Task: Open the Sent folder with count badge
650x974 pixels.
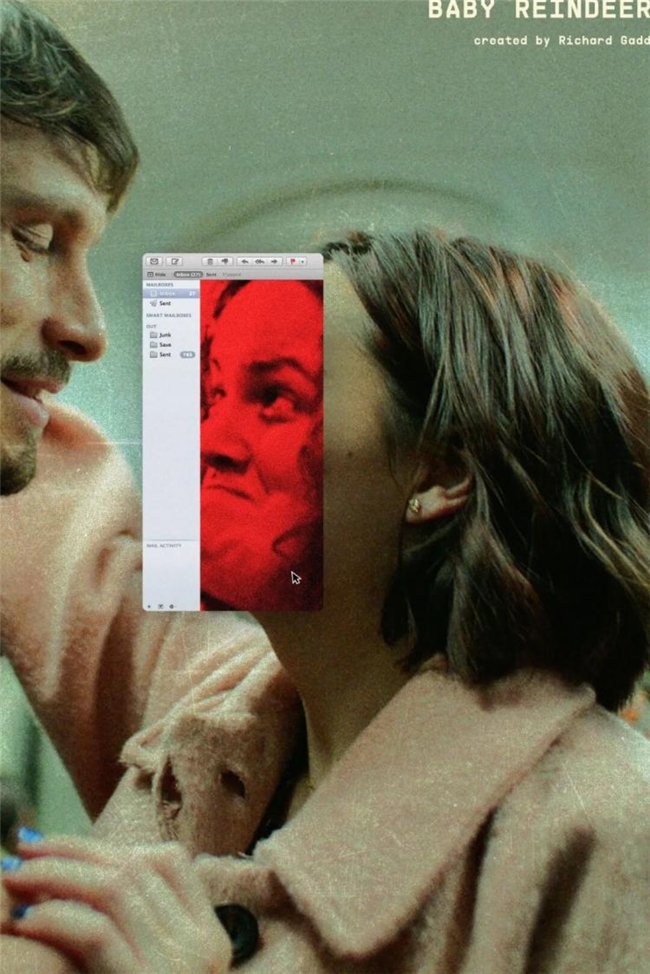Action: pyautogui.click(x=165, y=354)
